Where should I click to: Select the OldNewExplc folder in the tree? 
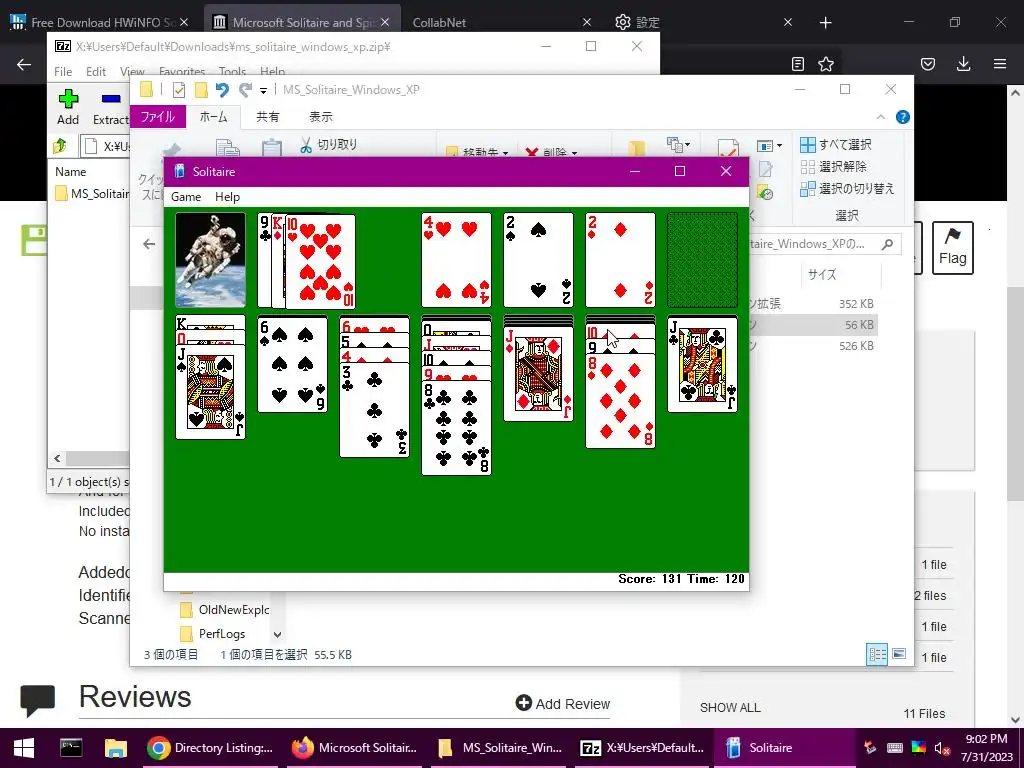(225, 609)
